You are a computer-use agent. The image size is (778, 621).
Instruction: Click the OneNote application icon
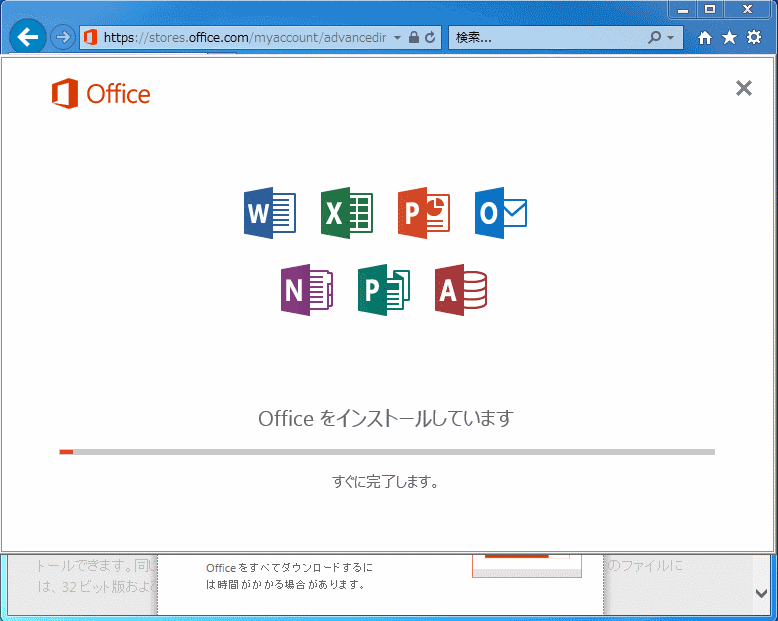point(307,290)
